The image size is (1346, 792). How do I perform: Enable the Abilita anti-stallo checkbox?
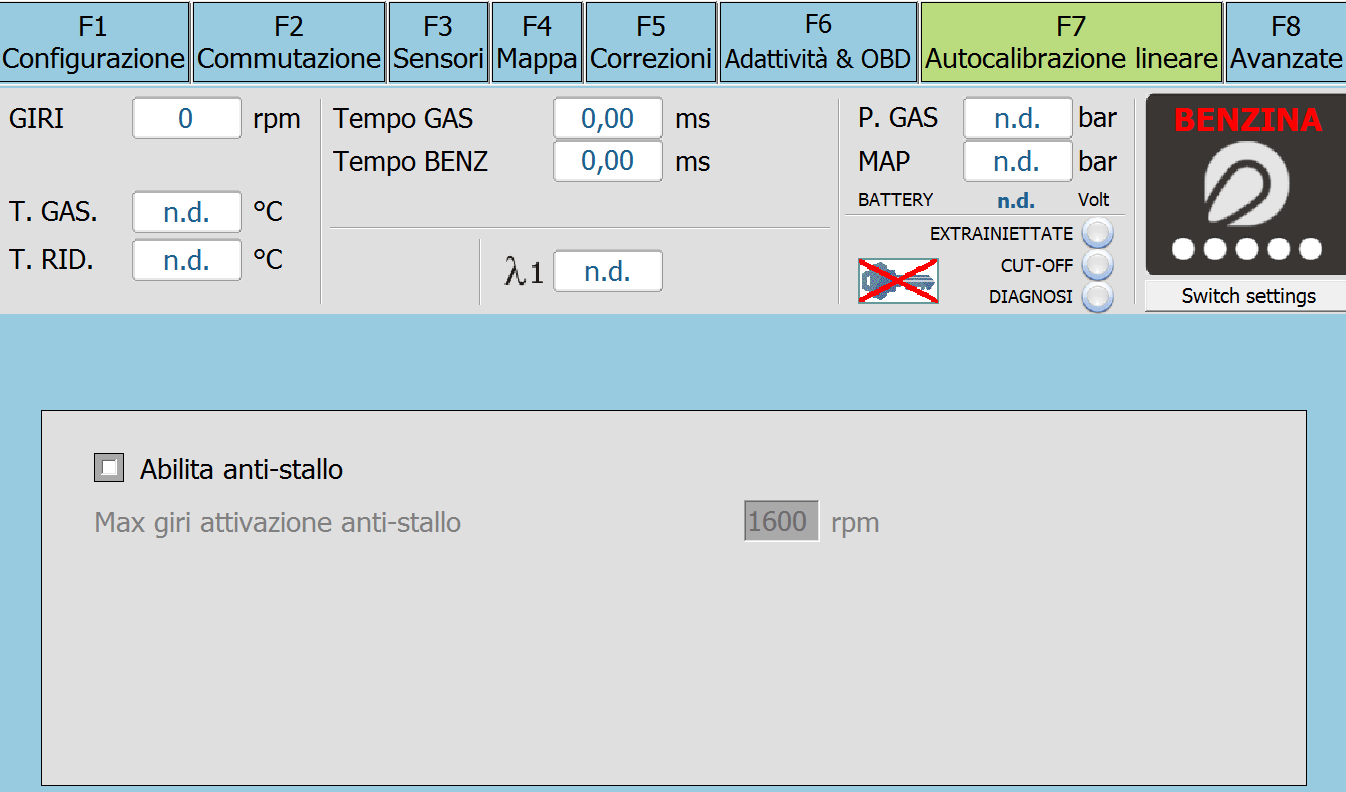coord(109,468)
